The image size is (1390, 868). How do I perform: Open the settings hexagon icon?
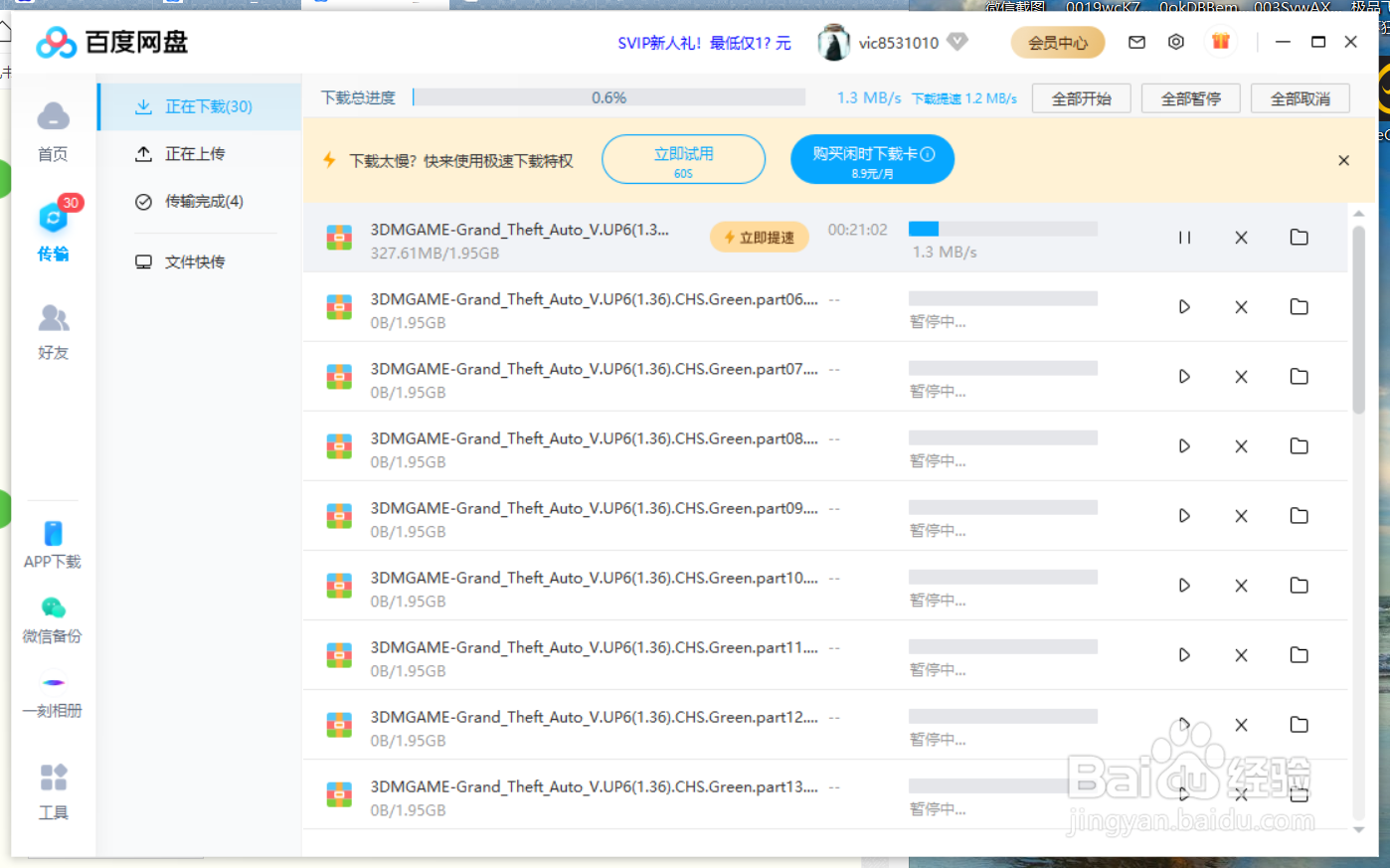pos(1176,42)
